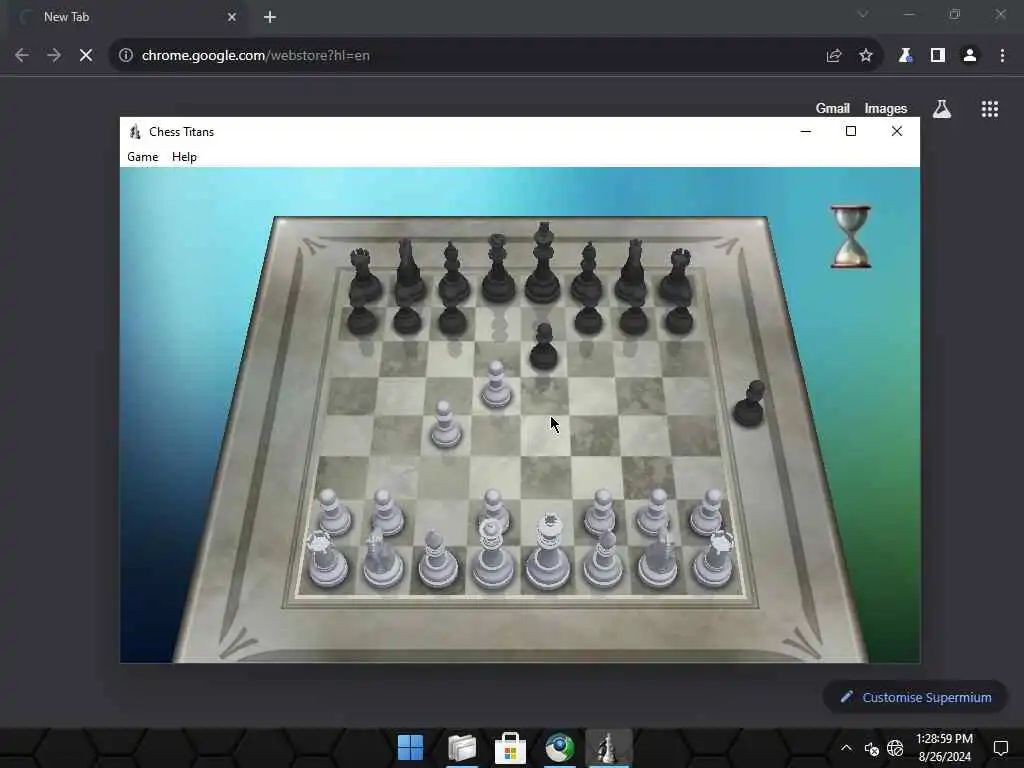Screen dimensions: 1024x768
Task: Close the New Tab browser tab
Action: pyautogui.click(x=232, y=17)
